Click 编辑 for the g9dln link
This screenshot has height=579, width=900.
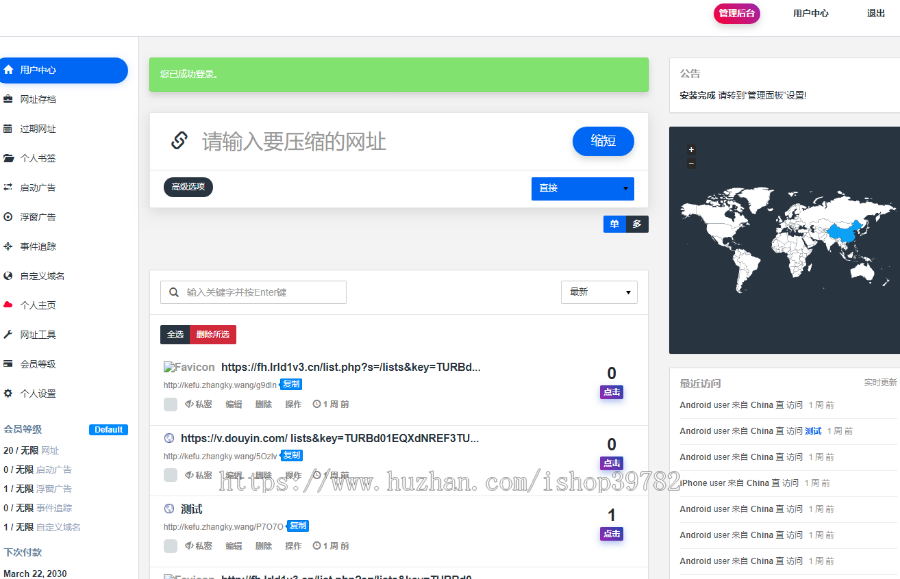click(234, 404)
